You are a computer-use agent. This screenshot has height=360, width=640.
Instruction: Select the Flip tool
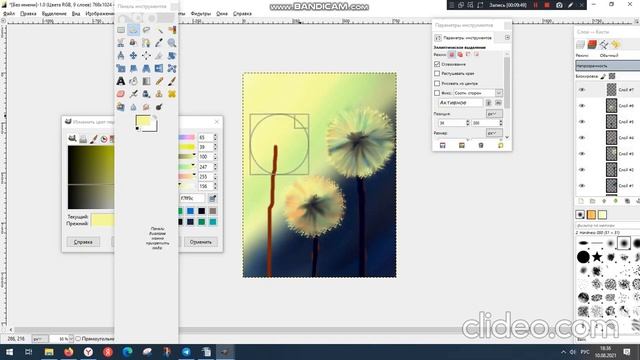point(159,68)
